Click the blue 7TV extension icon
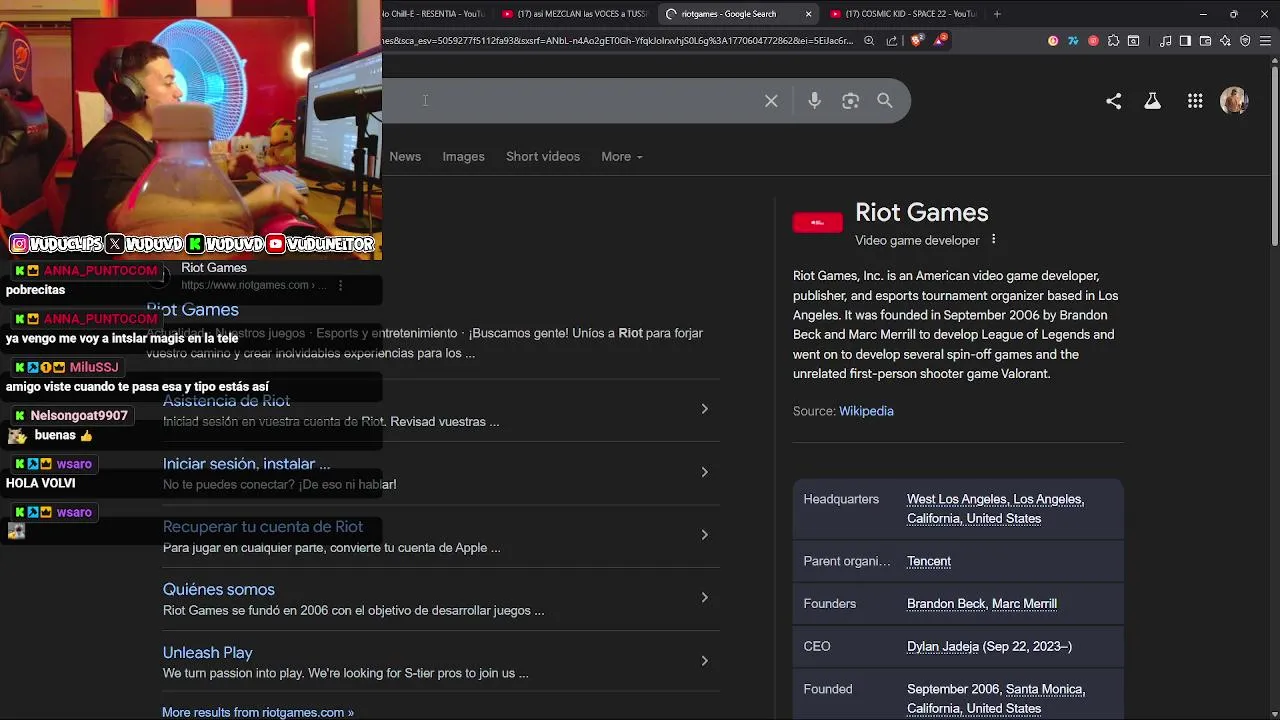Image resolution: width=1280 pixels, height=720 pixels. (x=1073, y=41)
